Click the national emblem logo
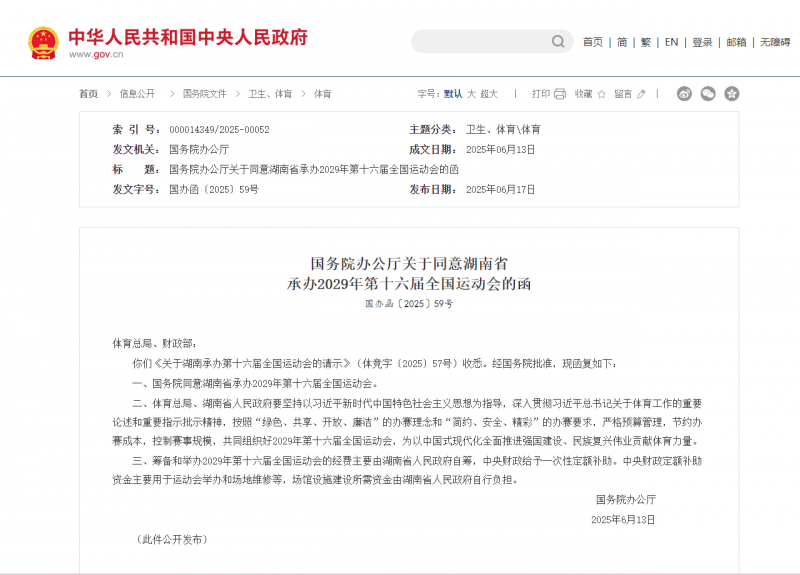This screenshot has width=800, height=575. point(43,43)
